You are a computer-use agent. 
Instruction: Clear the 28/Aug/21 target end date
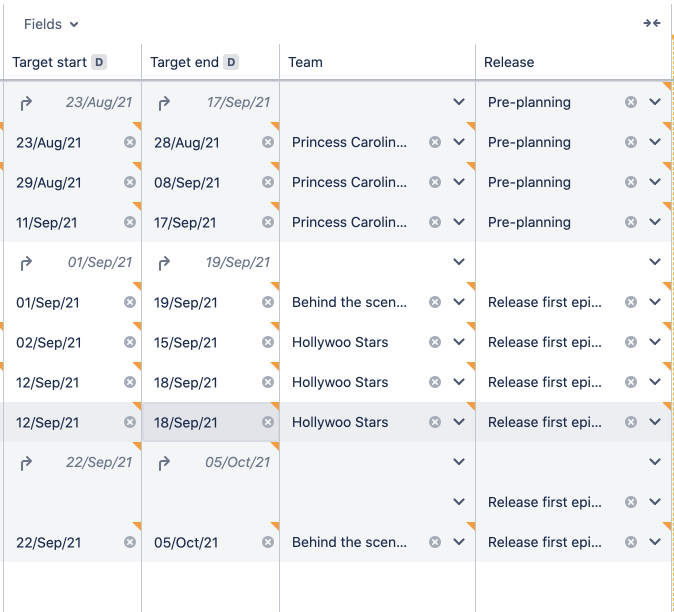click(268, 142)
